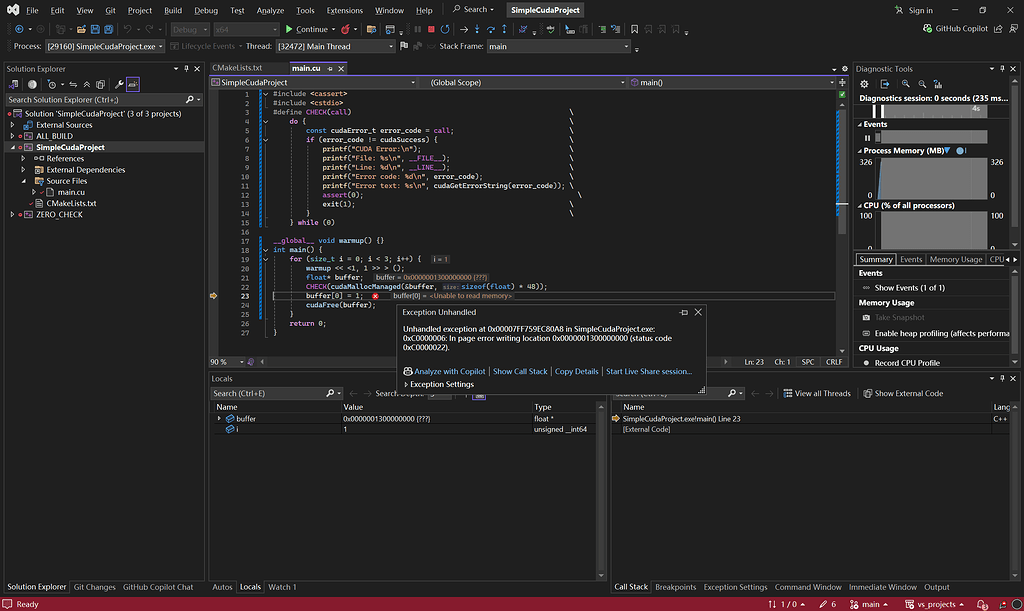Open Diagnostic Tools settings gear

(863, 84)
